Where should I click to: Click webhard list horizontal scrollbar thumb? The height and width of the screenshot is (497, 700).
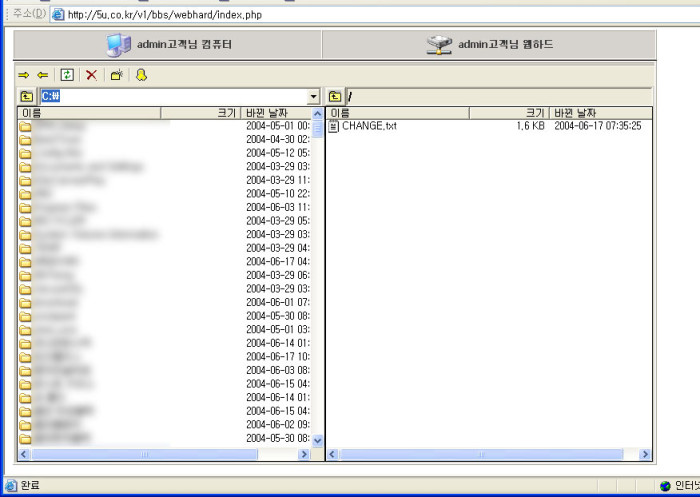pos(481,454)
